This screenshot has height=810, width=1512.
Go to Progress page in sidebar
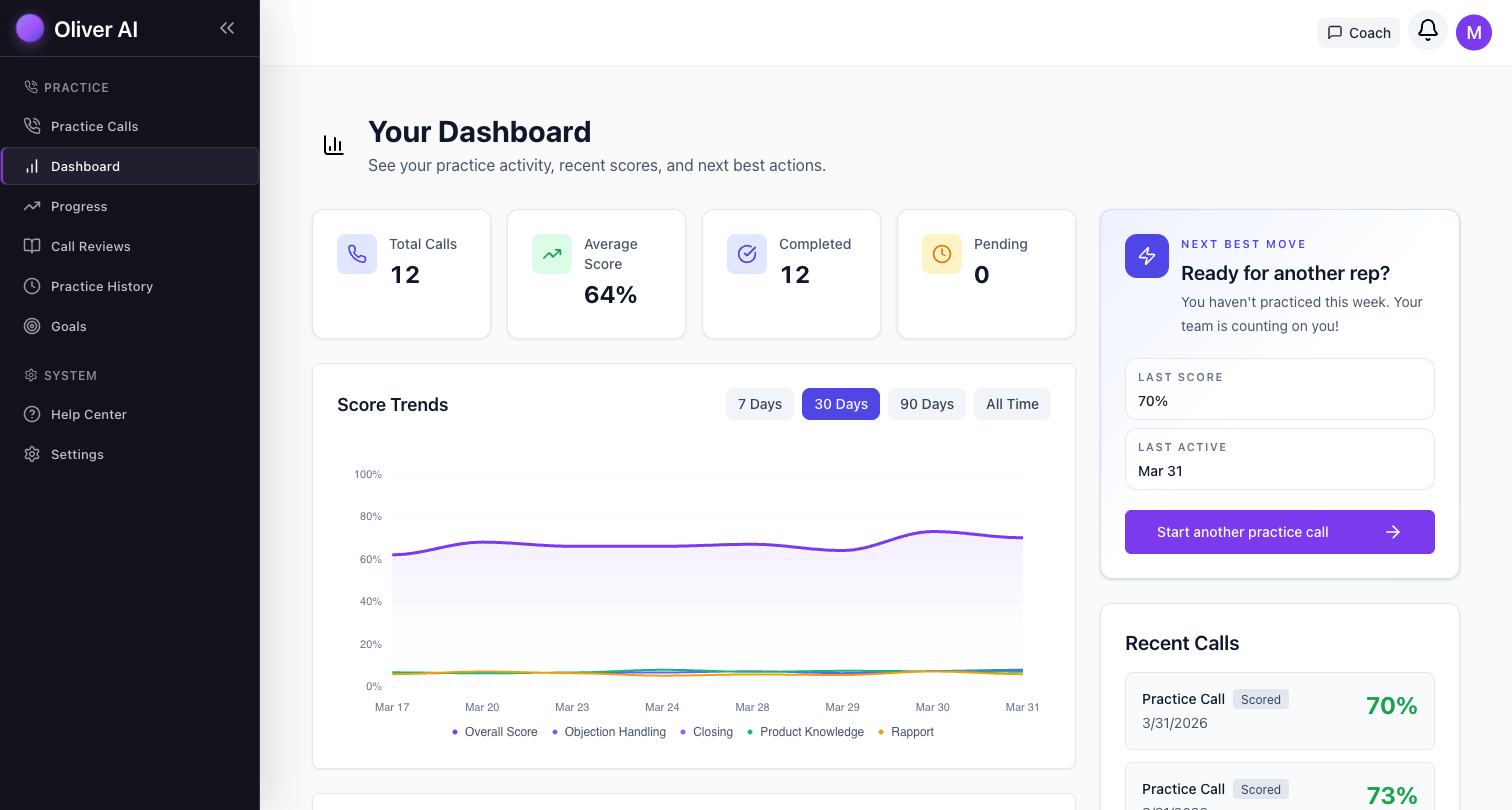(x=130, y=206)
